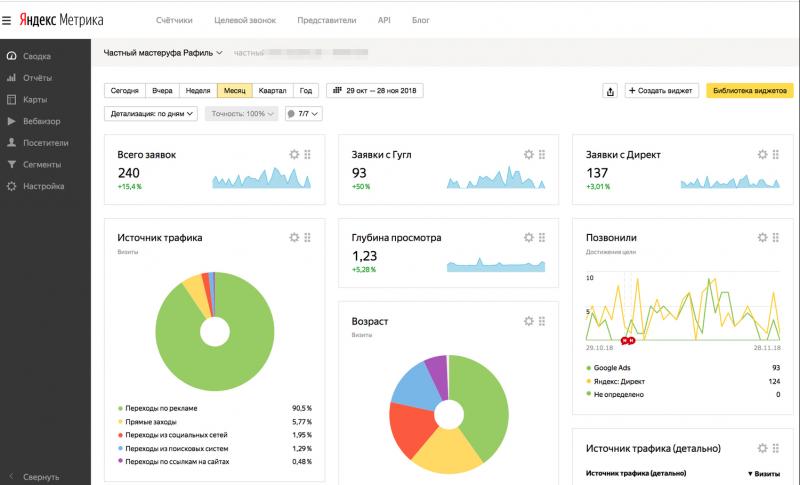Viewport: 800px width, 485px height.
Task: Sort by the Визиты column header
Action: click(764, 474)
